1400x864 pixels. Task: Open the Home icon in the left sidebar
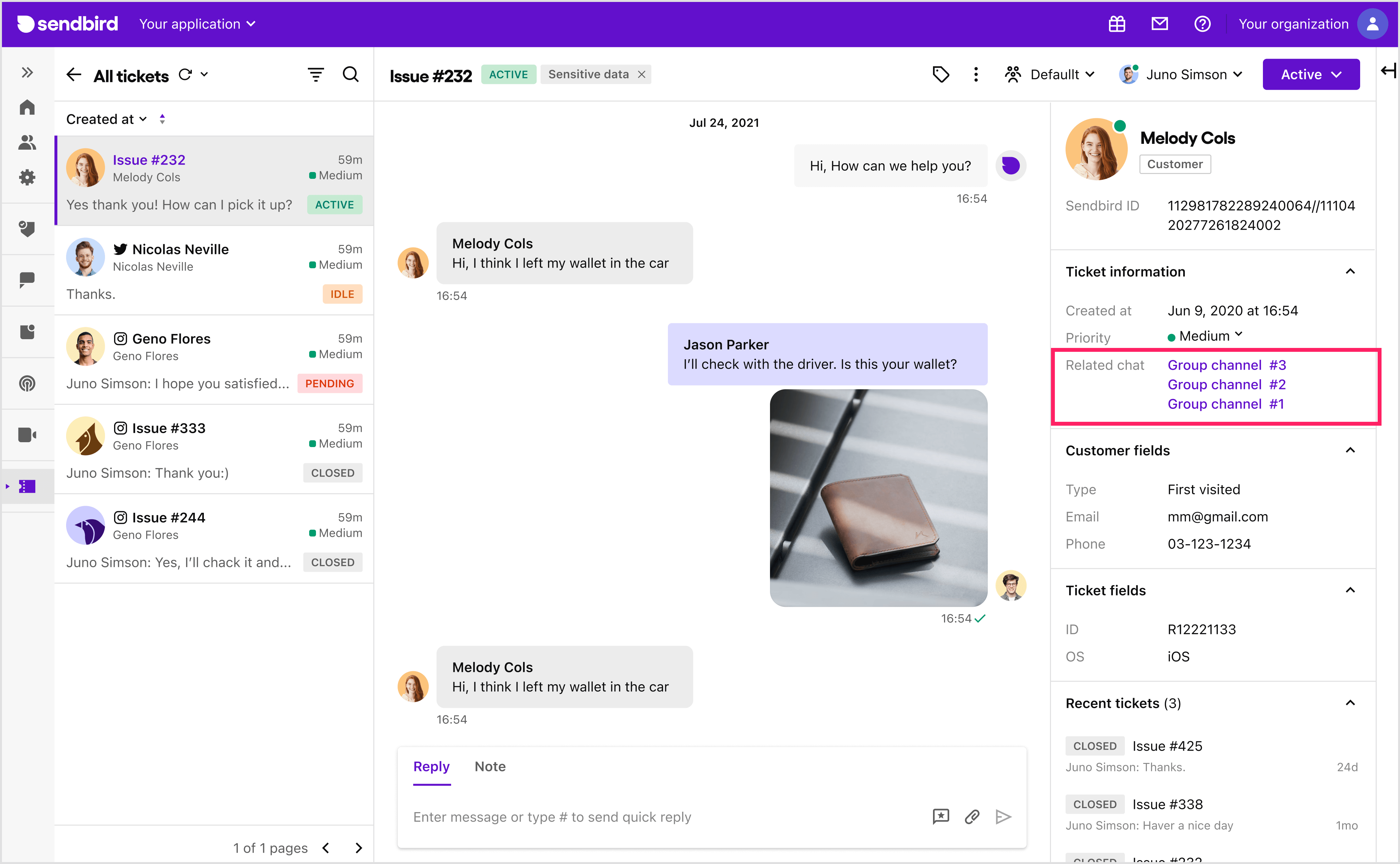tap(27, 108)
